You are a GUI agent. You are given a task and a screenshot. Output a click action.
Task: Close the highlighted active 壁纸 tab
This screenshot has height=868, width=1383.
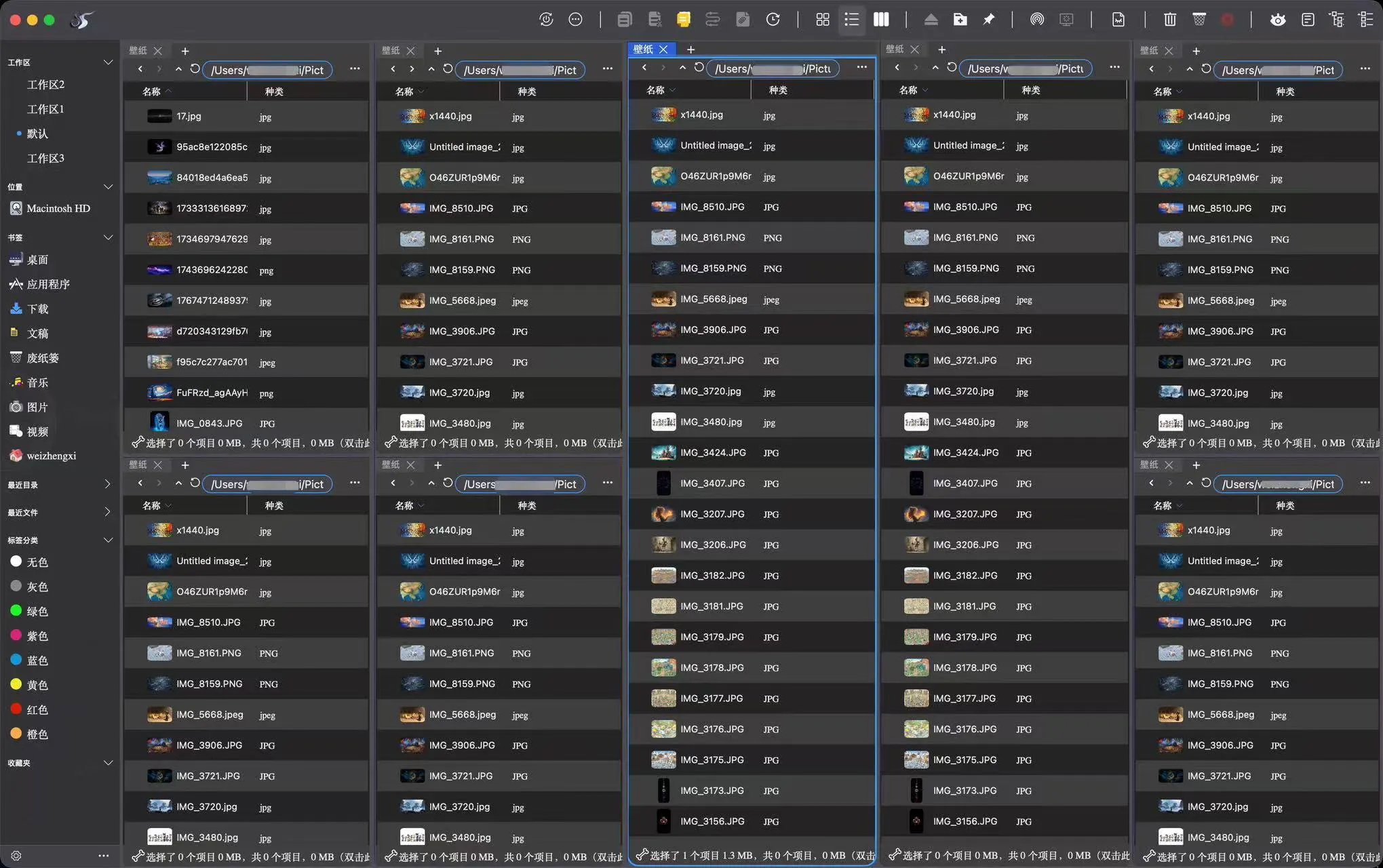(x=663, y=50)
